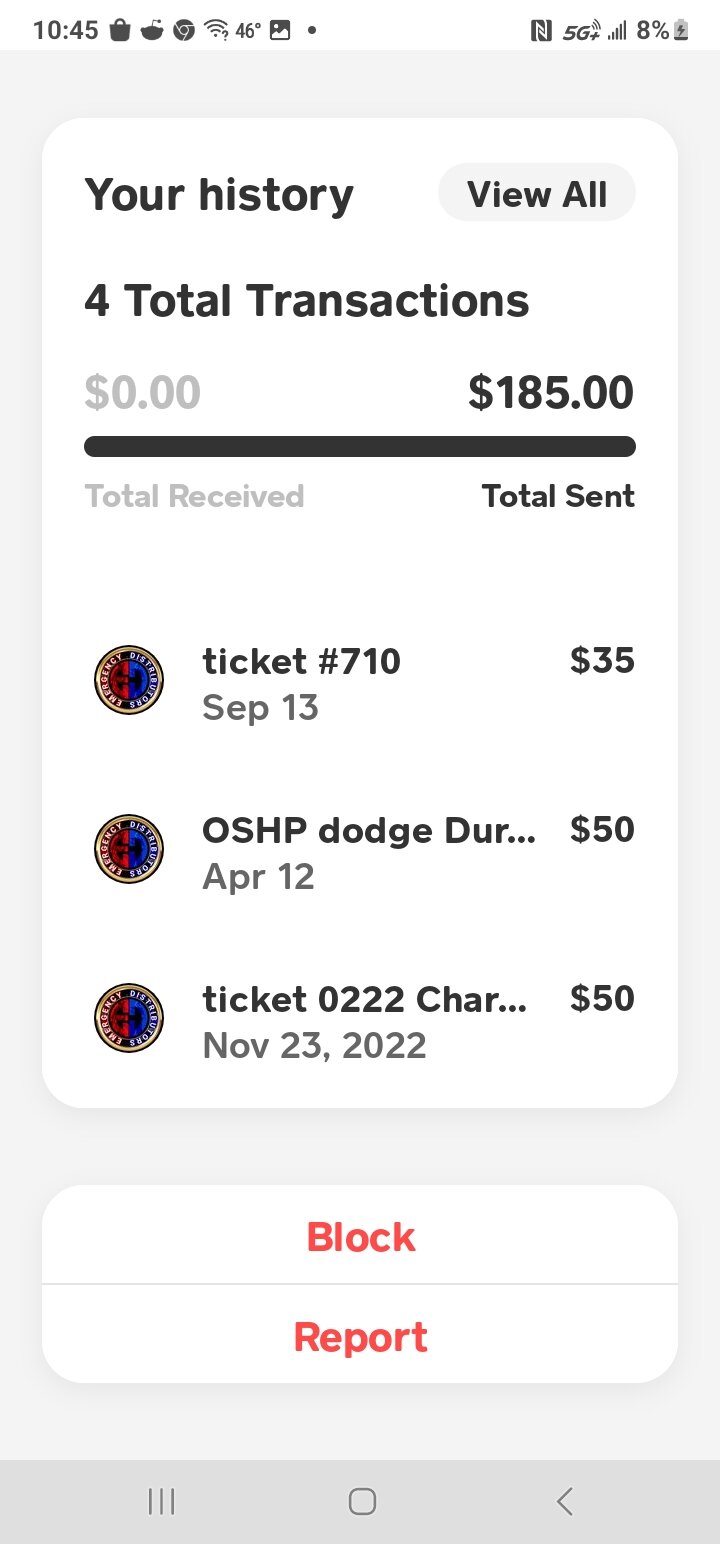
Task: Tap the avatar beside OSHP dodge transaction
Action: tap(129, 849)
